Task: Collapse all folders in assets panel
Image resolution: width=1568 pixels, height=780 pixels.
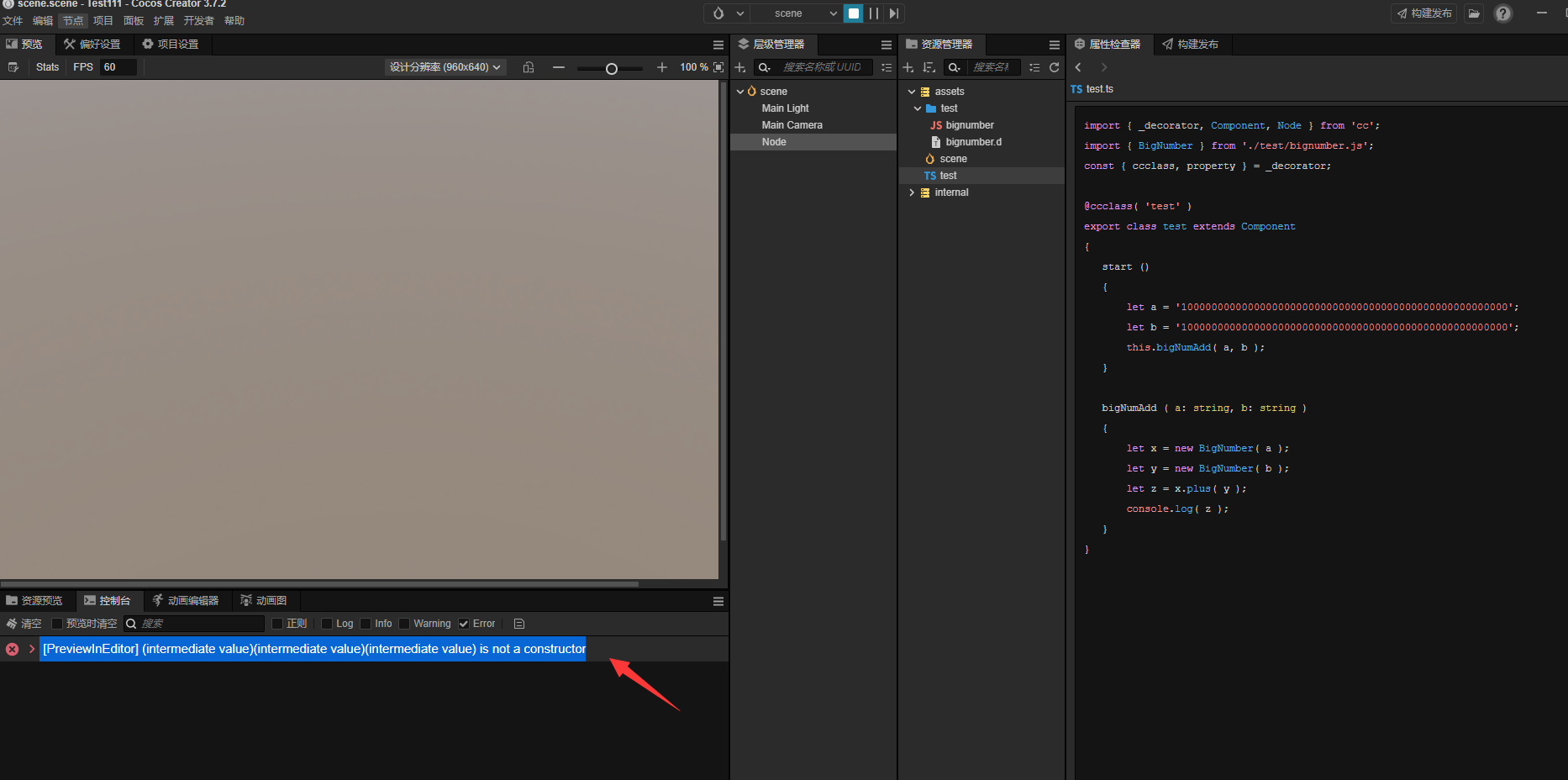Action: [1034, 67]
